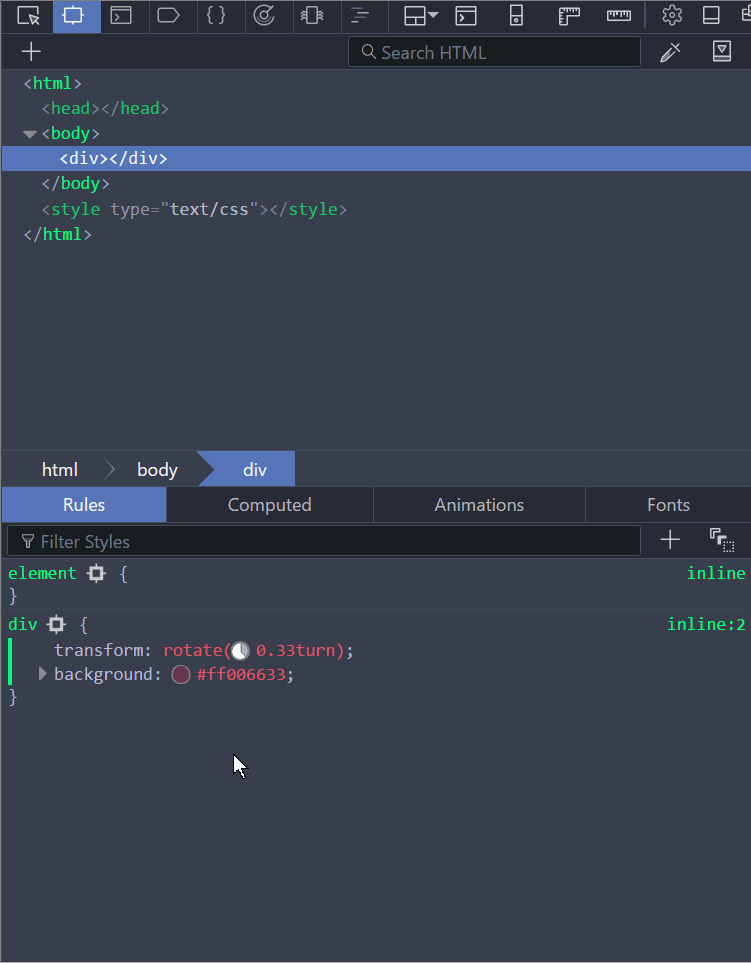Toggle the pseudo-class panel icon

click(x=722, y=540)
